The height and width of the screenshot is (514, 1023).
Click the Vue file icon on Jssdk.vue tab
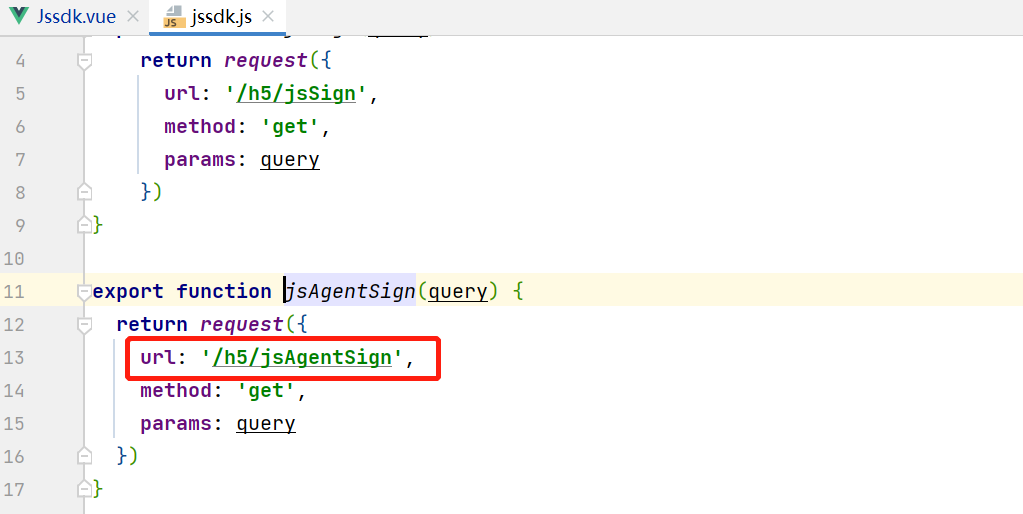click(x=20, y=16)
